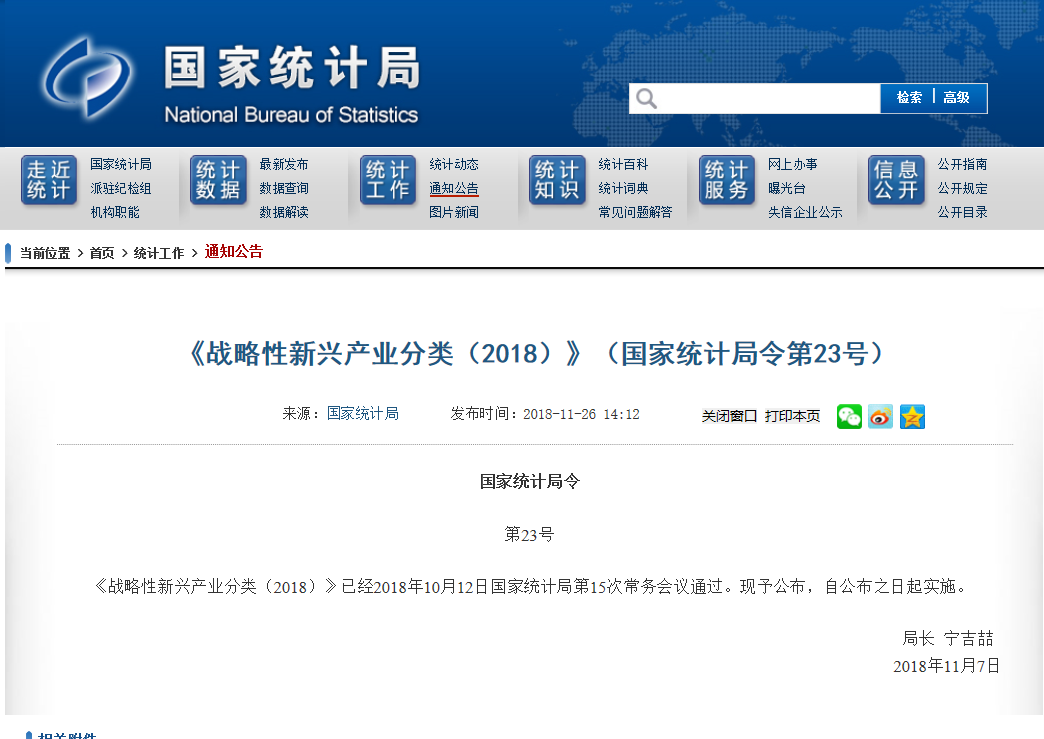Open the 统计数据 section icon

click(x=218, y=181)
